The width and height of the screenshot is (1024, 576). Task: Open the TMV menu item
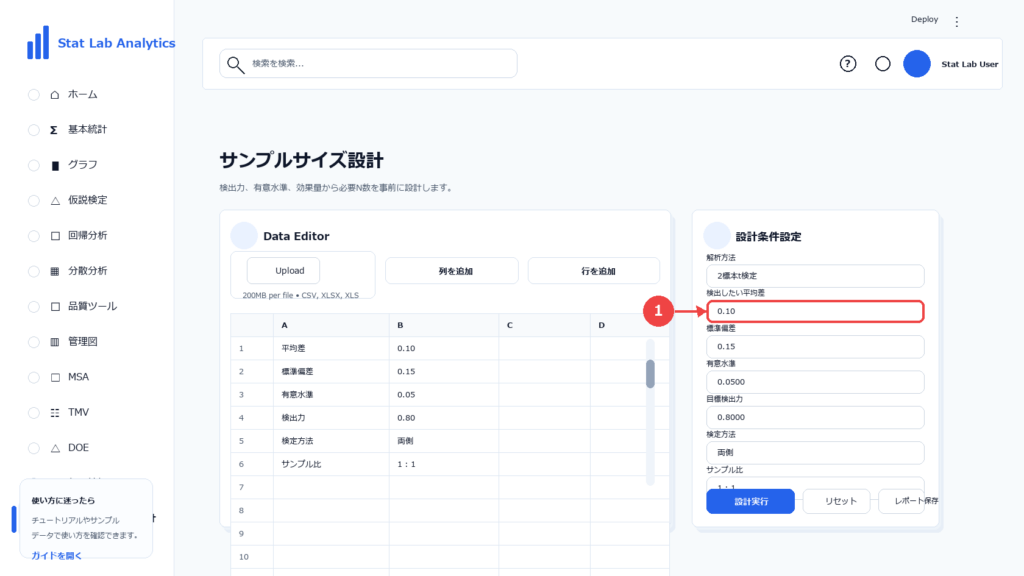tap(78, 412)
